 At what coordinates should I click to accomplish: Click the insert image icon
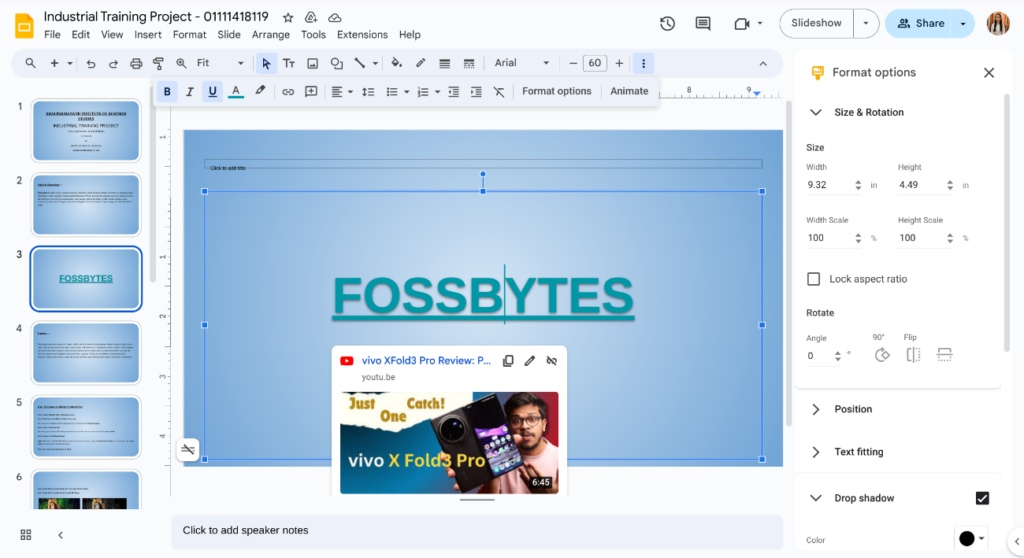pos(312,63)
